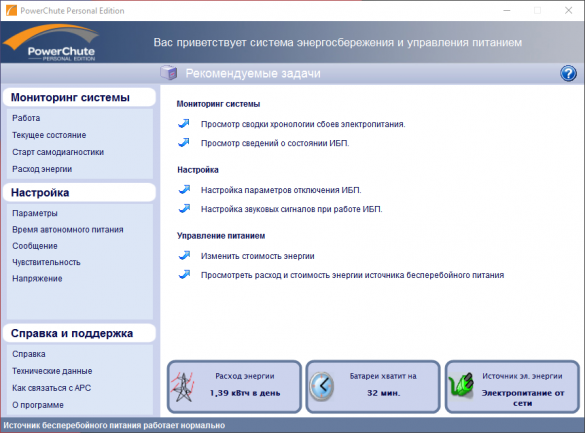Open Технические данные in help section
The width and height of the screenshot is (585, 433).
point(52,371)
